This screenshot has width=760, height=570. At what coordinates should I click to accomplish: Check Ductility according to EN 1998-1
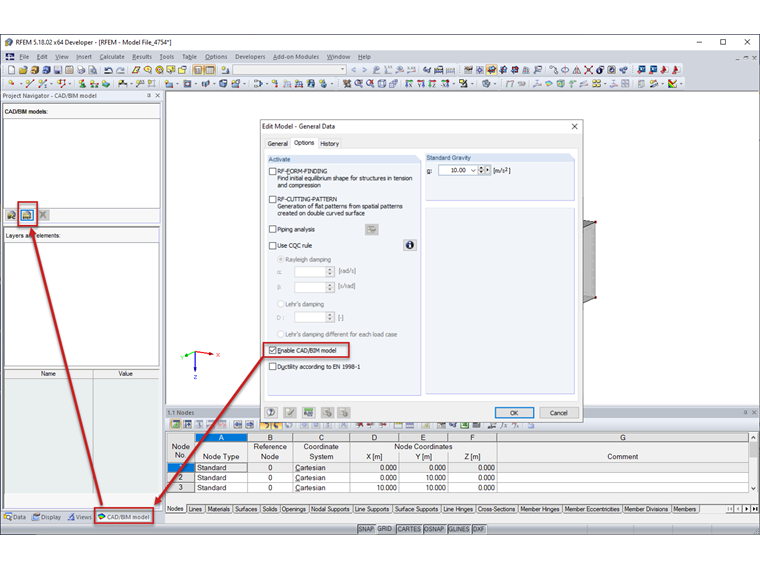click(272, 366)
